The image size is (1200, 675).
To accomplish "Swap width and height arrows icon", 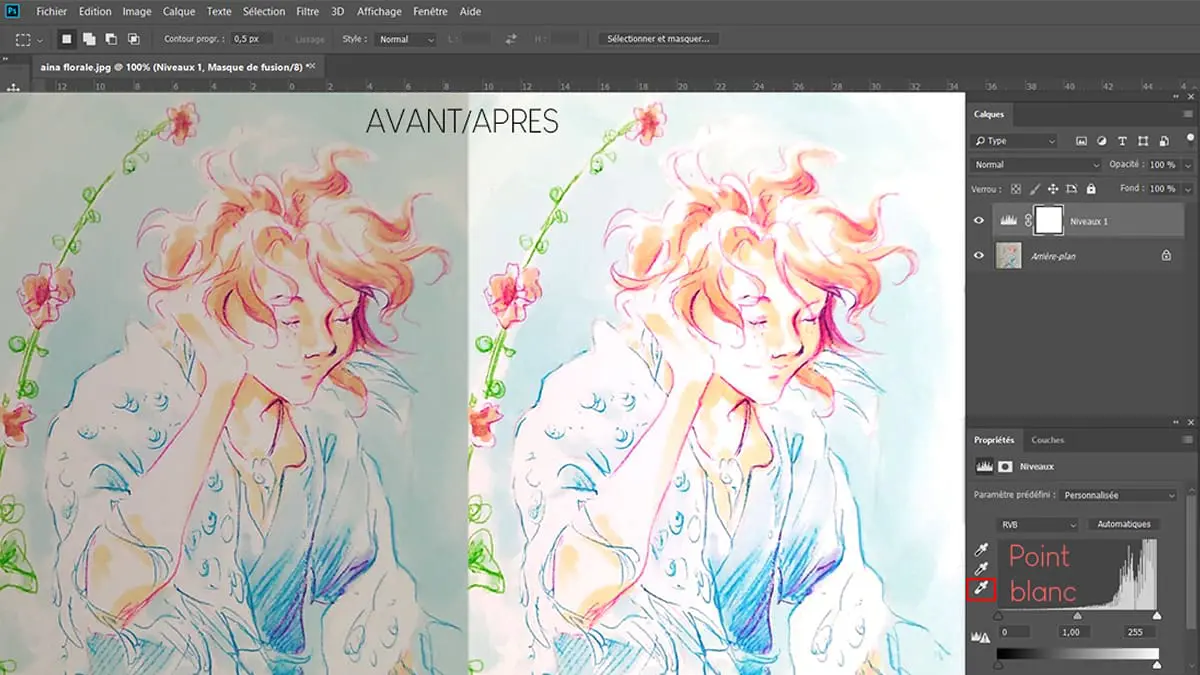I will pyautogui.click(x=511, y=39).
